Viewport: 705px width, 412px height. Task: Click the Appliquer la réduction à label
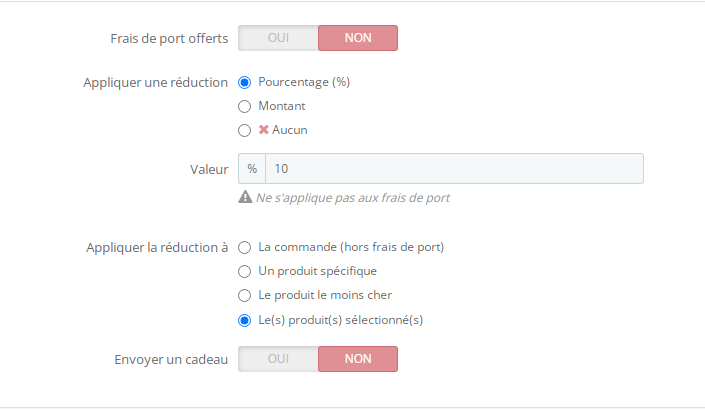157,247
